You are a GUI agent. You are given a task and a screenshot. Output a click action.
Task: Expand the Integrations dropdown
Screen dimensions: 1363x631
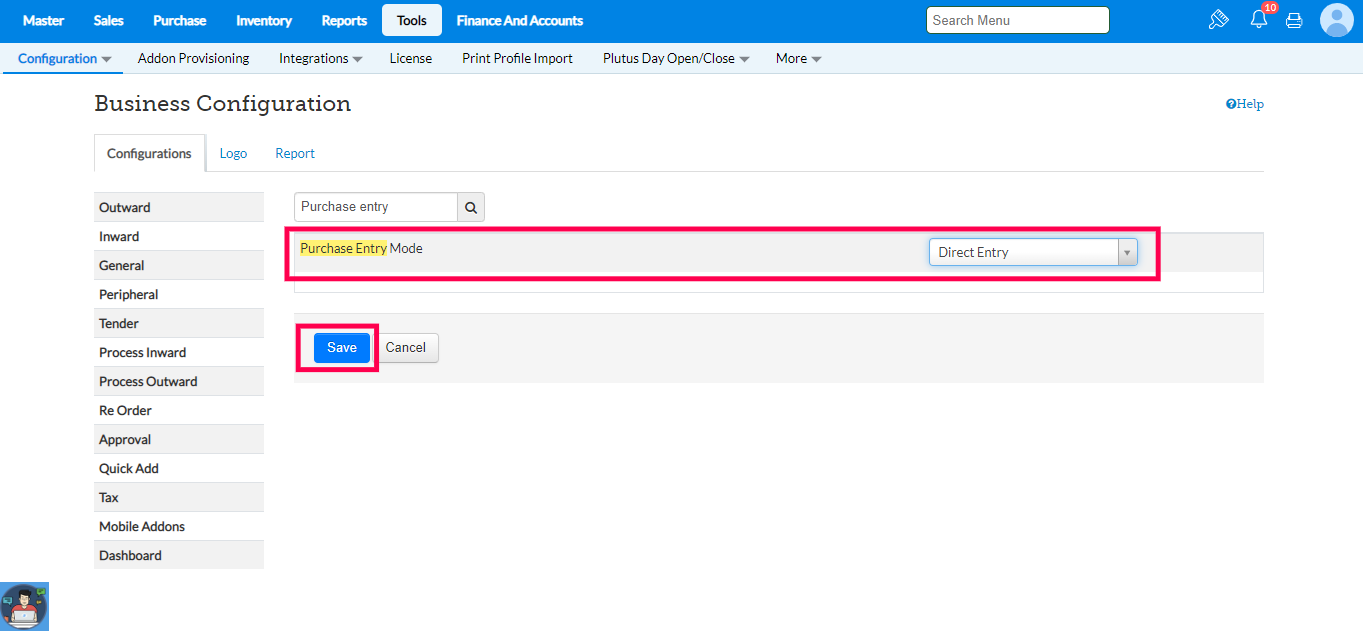[x=320, y=58]
